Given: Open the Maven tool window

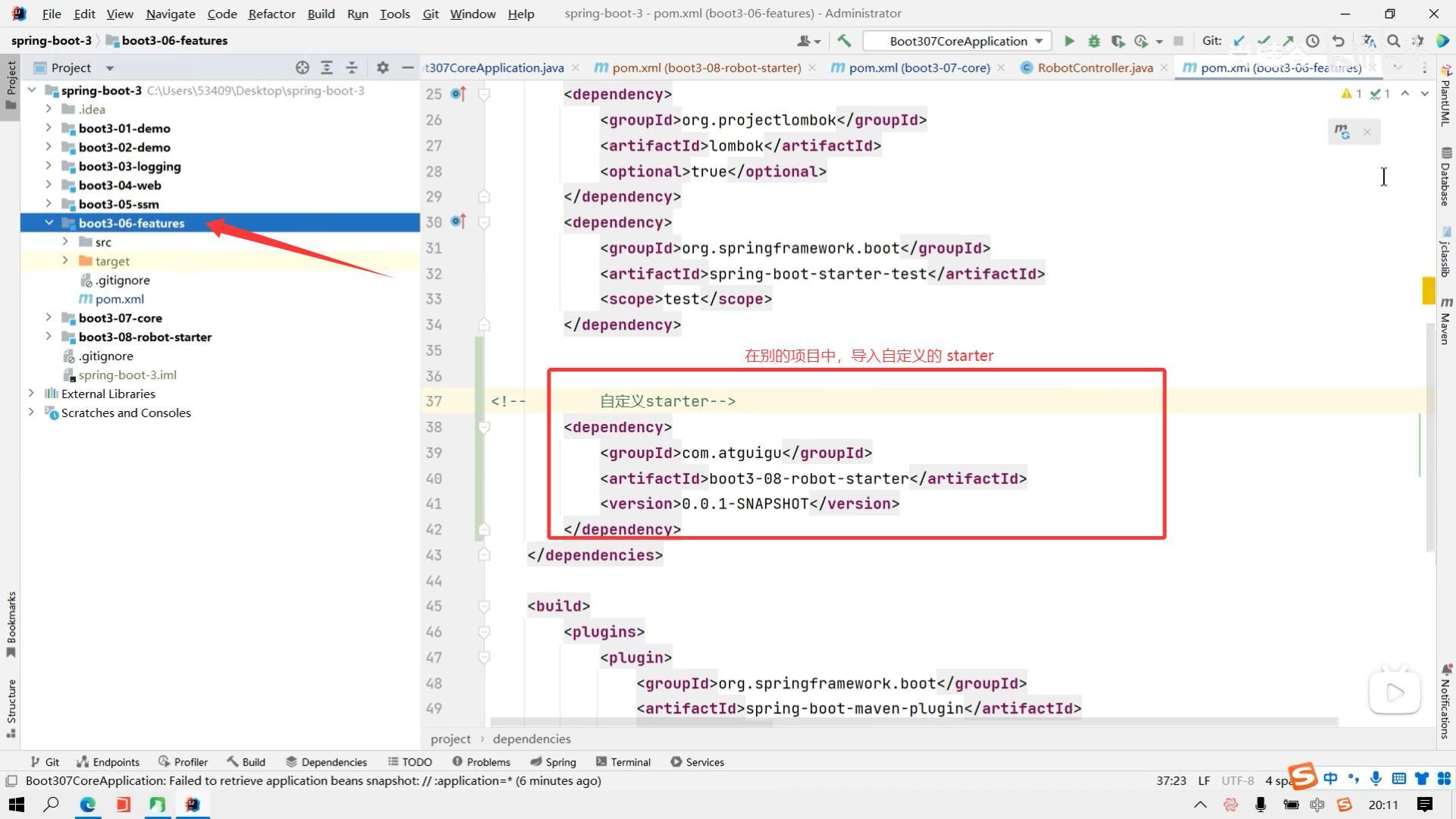Looking at the screenshot, I should [x=1446, y=321].
